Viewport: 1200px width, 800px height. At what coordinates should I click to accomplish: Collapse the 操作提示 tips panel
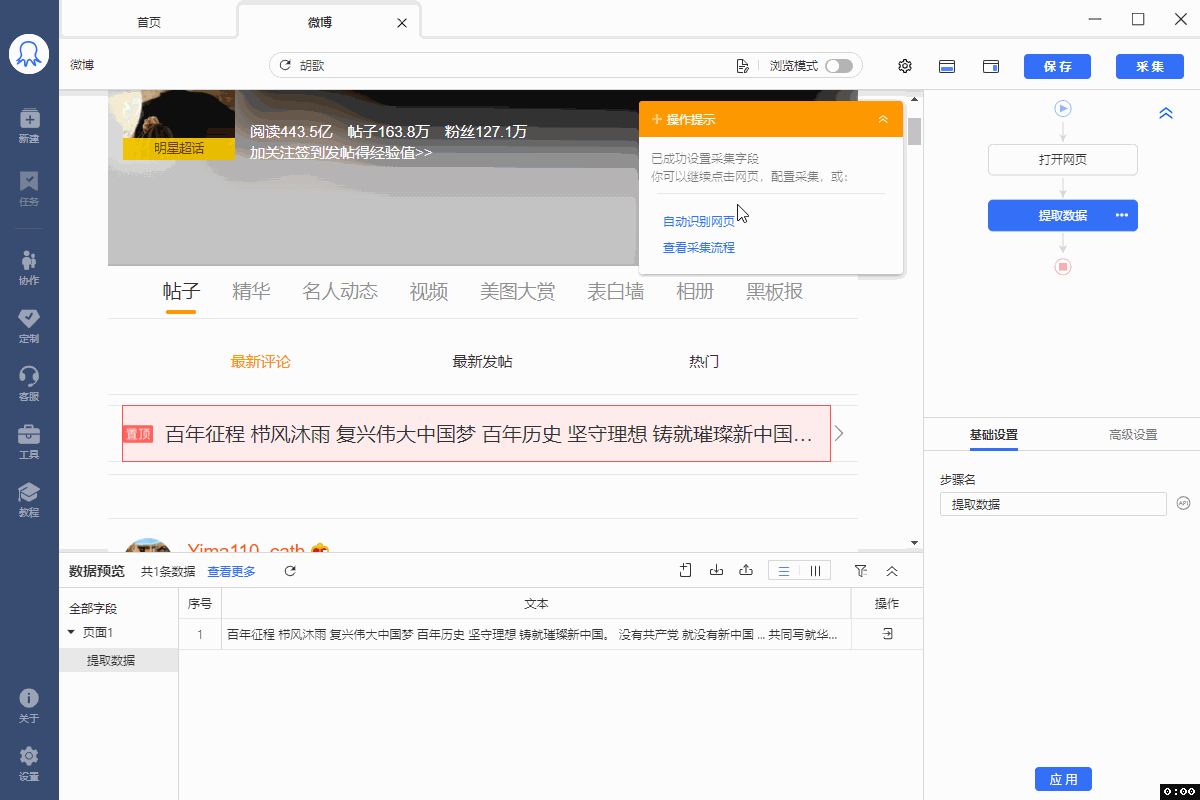pyautogui.click(x=883, y=119)
